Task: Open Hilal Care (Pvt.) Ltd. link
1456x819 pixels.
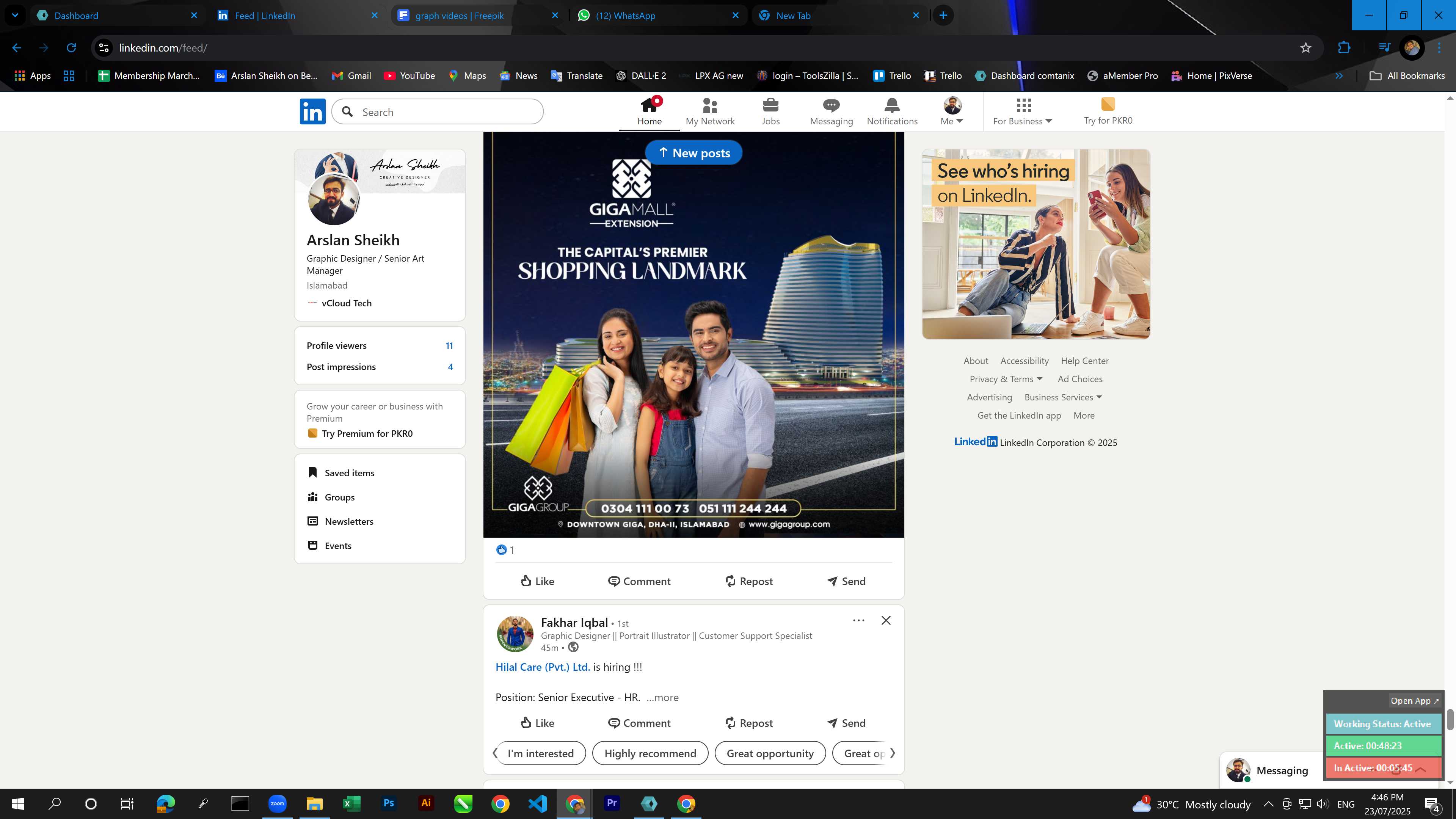Action: (x=543, y=667)
